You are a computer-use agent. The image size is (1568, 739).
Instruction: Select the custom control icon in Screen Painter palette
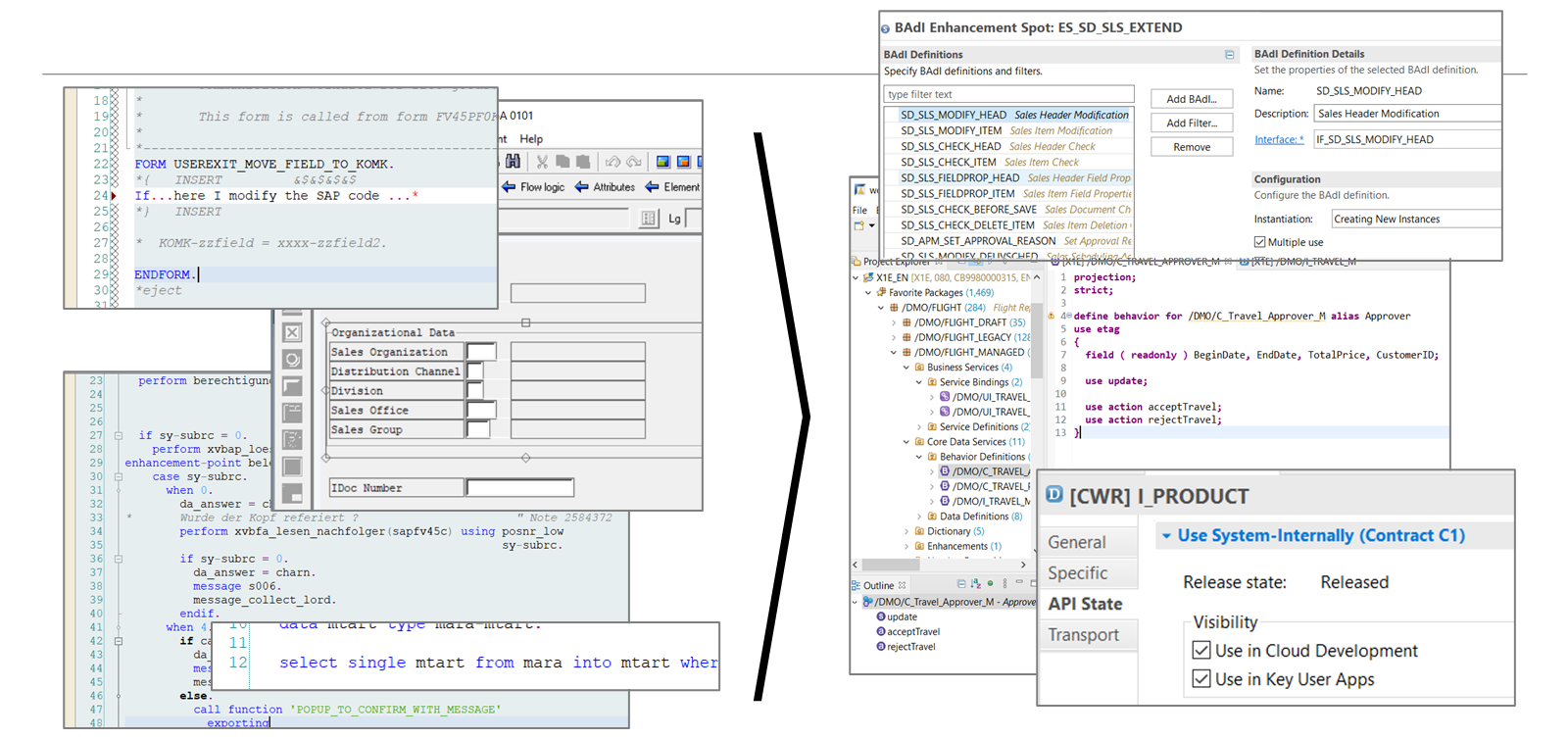click(x=292, y=467)
